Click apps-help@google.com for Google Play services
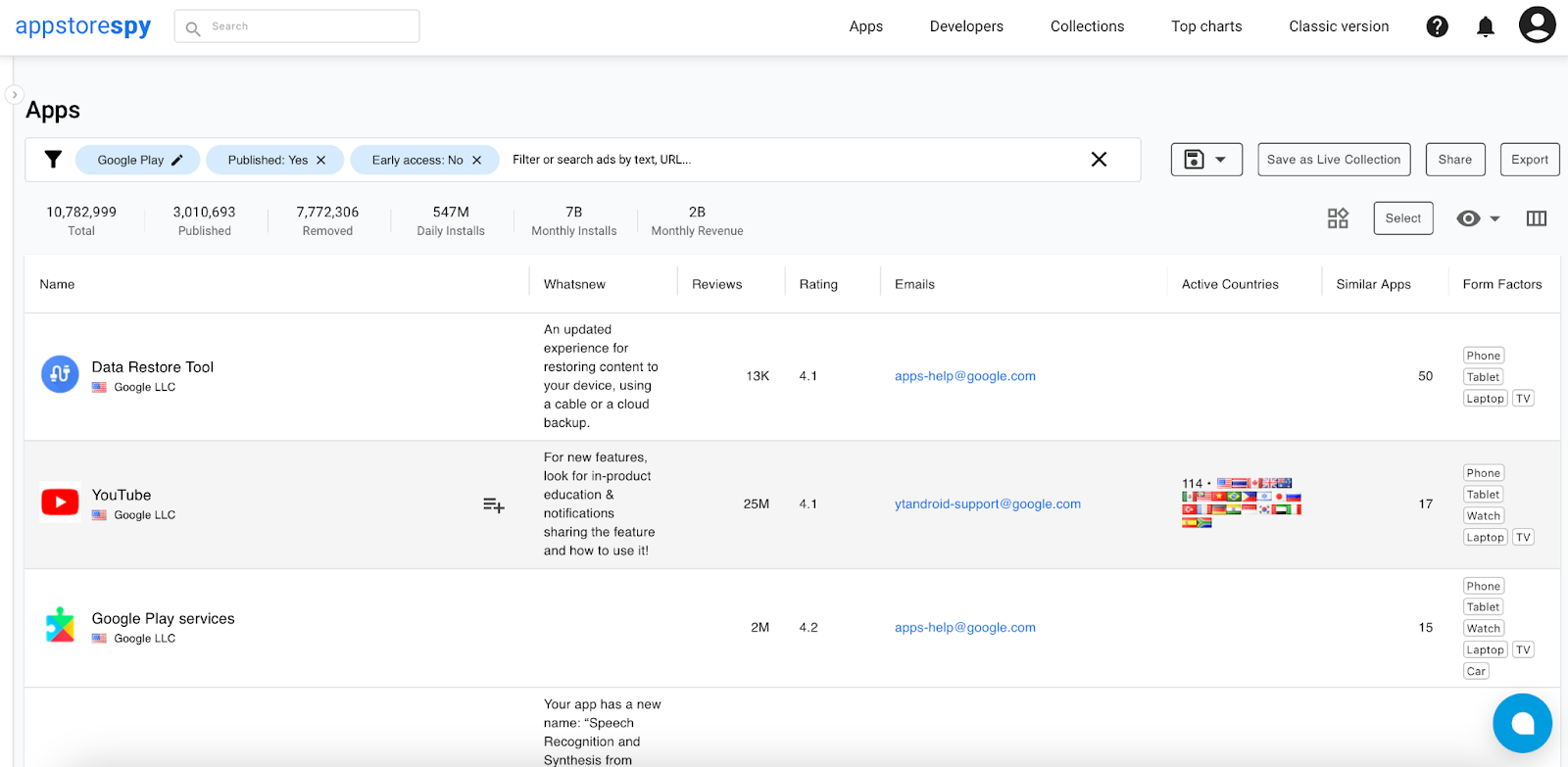1568x767 pixels. pyautogui.click(x=965, y=628)
